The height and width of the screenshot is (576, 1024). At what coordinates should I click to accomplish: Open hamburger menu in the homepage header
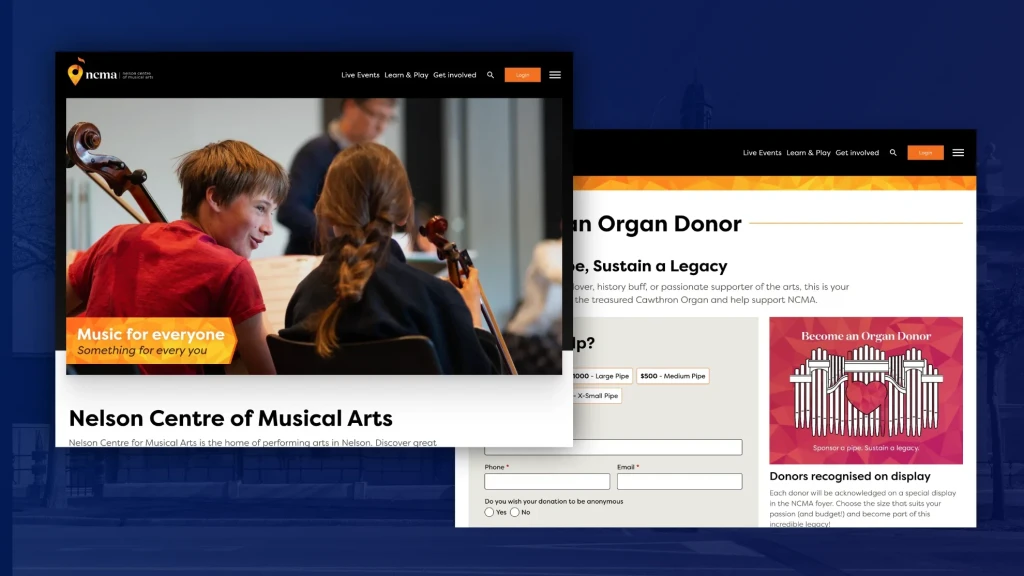(555, 75)
